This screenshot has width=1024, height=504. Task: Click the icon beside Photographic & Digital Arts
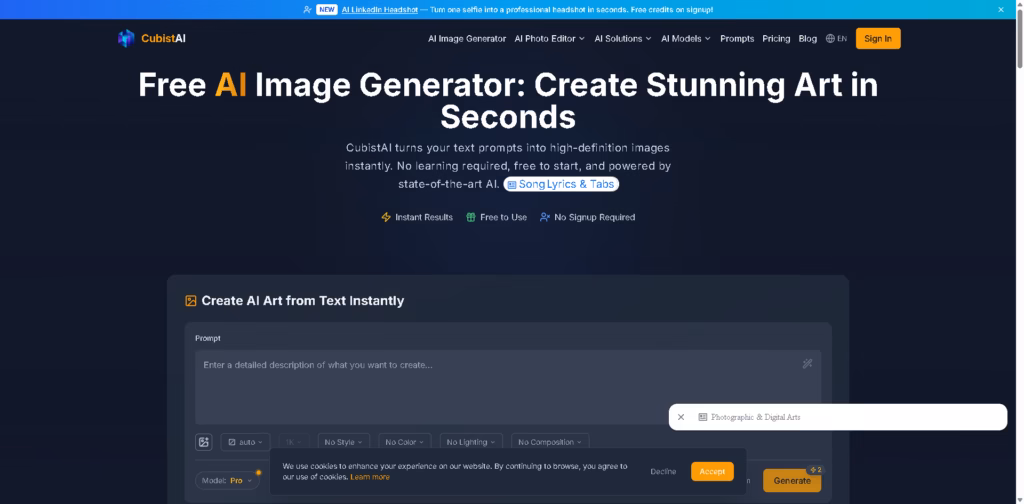pyautogui.click(x=703, y=417)
